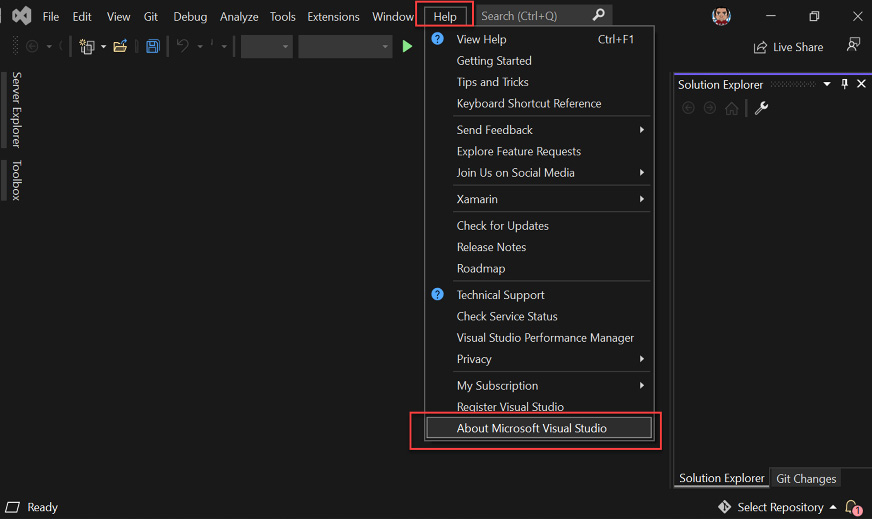Open the File menu

[x=51, y=17]
